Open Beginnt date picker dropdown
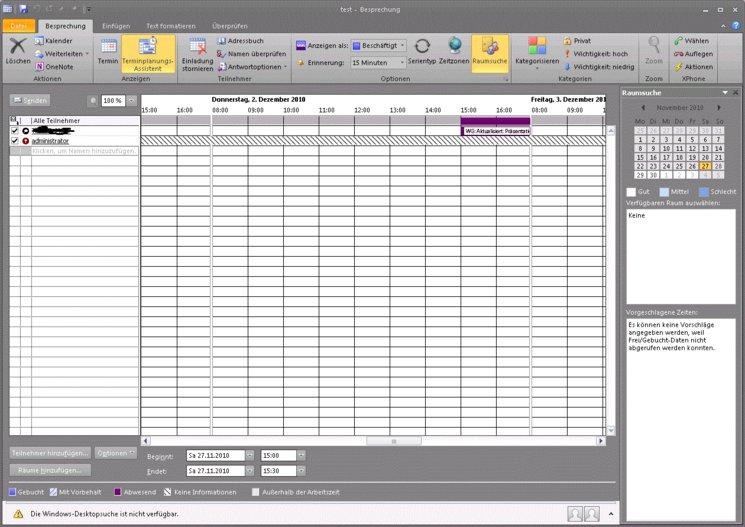 click(250, 456)
